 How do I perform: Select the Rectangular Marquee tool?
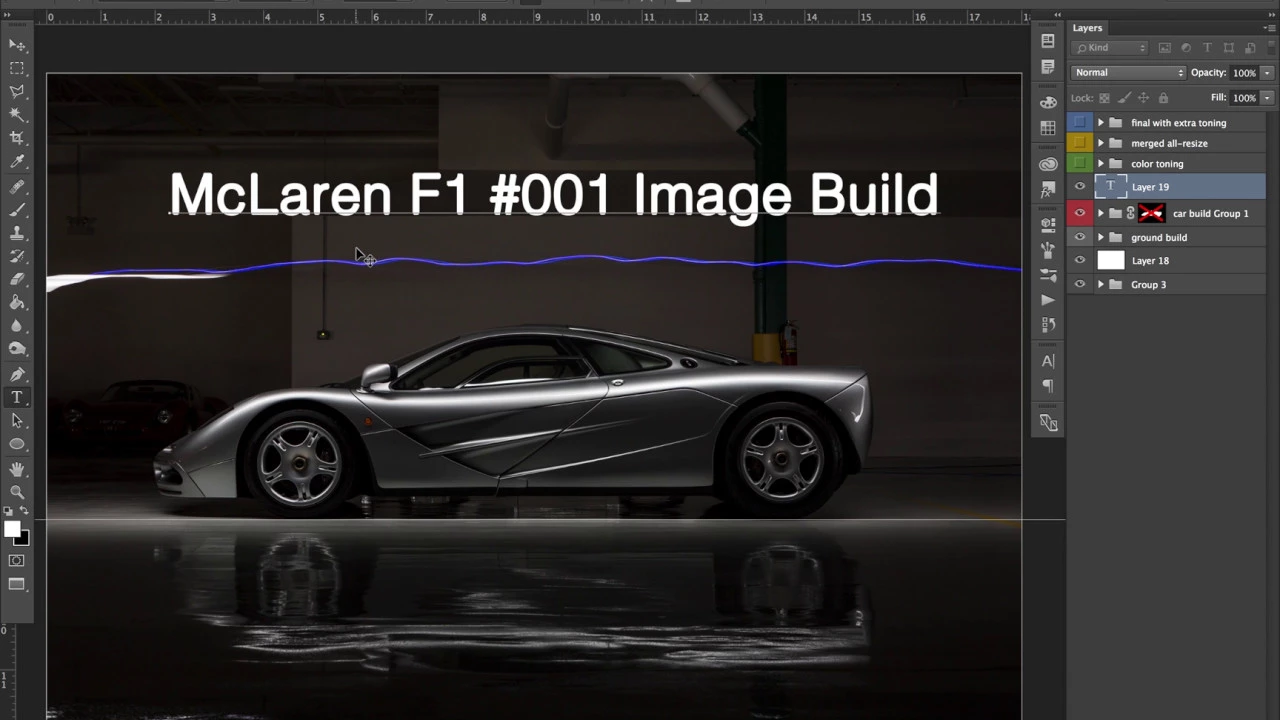pos(17,68)
